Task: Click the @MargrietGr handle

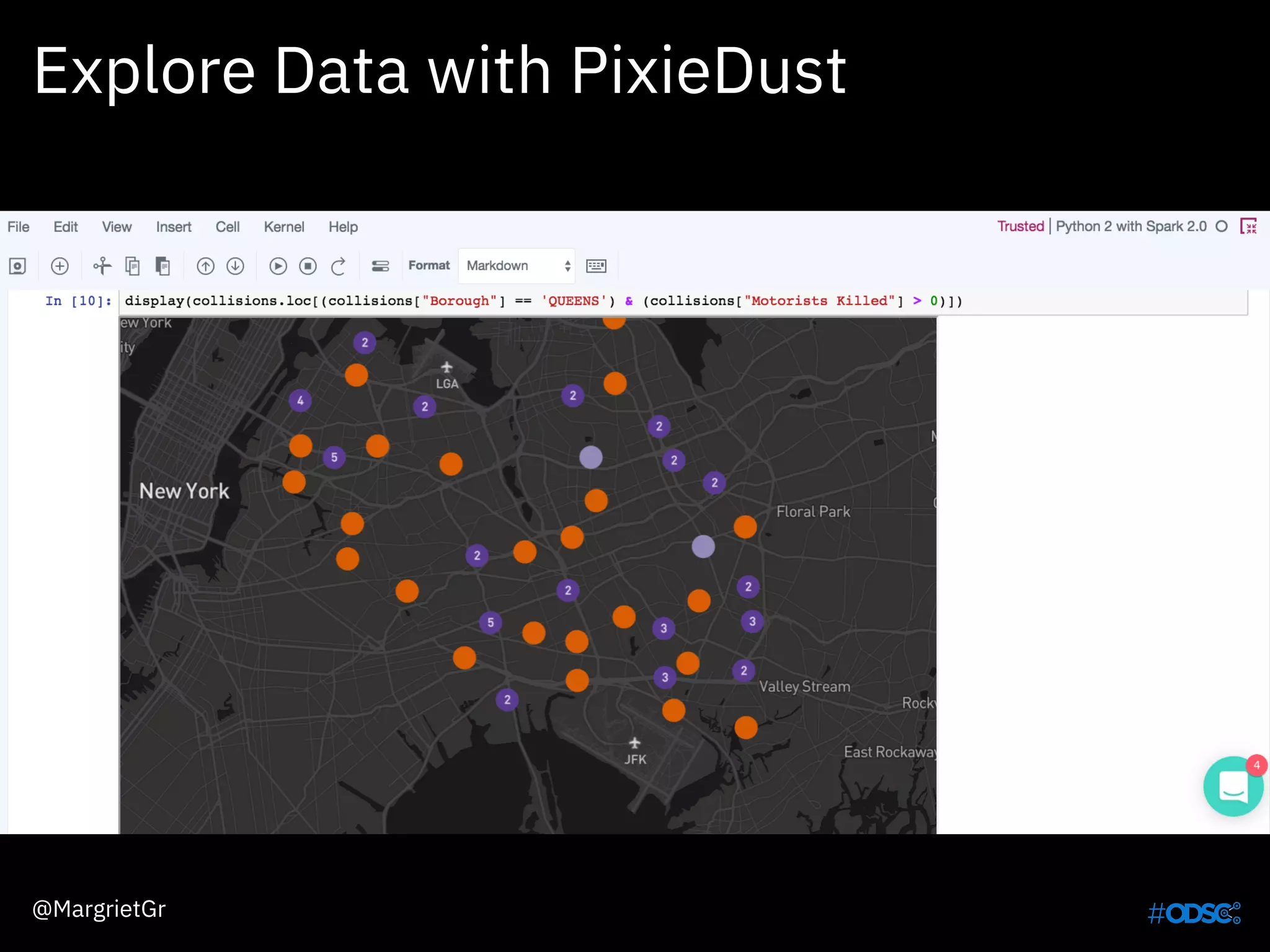Action: point(99,909)
